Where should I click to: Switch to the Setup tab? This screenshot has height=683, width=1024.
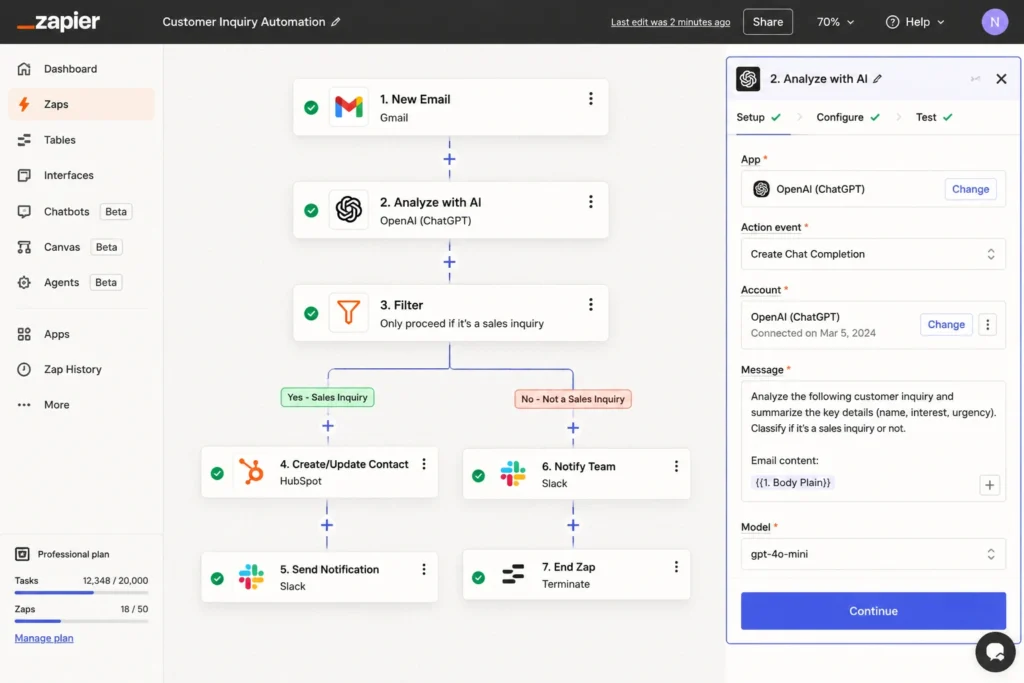(758, 118)
